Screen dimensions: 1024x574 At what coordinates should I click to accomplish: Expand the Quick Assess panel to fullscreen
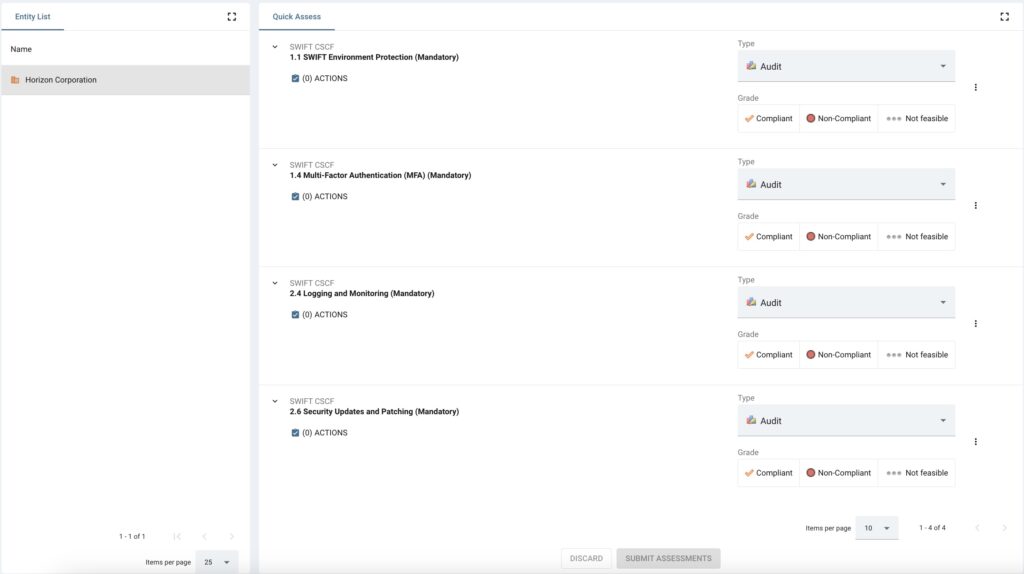(1004, 17)
